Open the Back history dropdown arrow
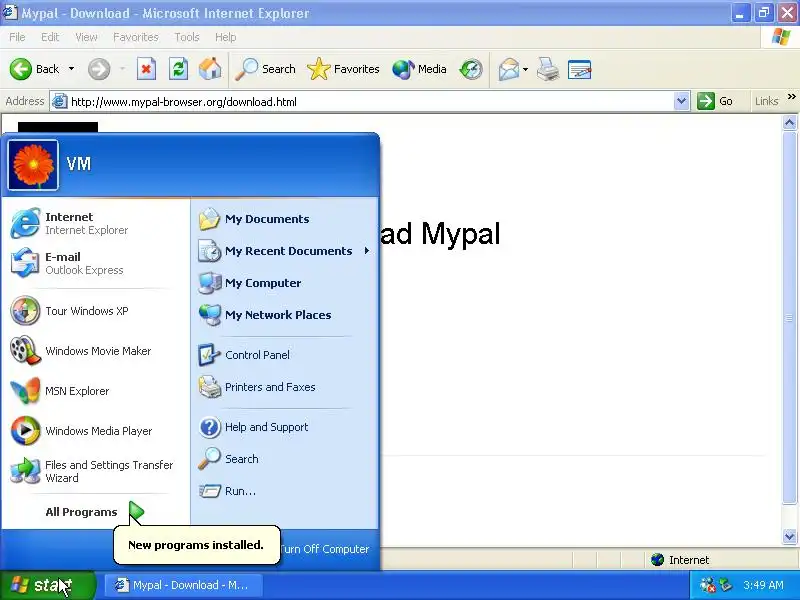 point(71,69)
